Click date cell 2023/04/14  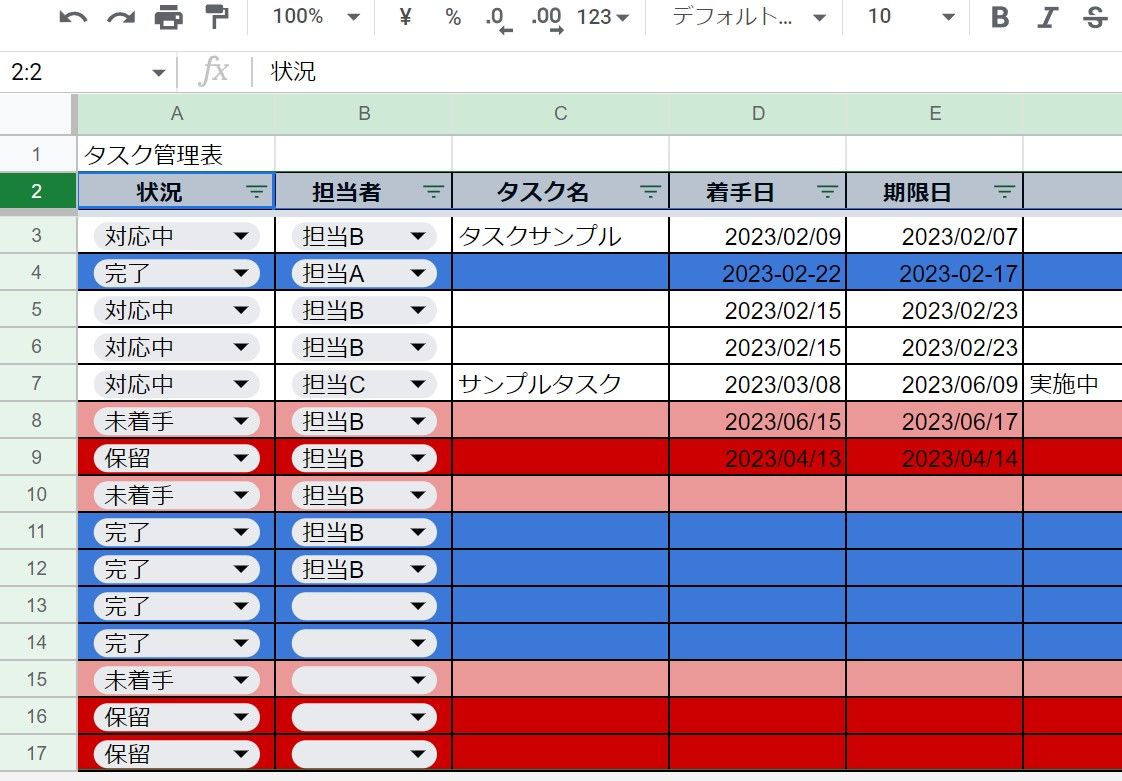coord(935,457)
